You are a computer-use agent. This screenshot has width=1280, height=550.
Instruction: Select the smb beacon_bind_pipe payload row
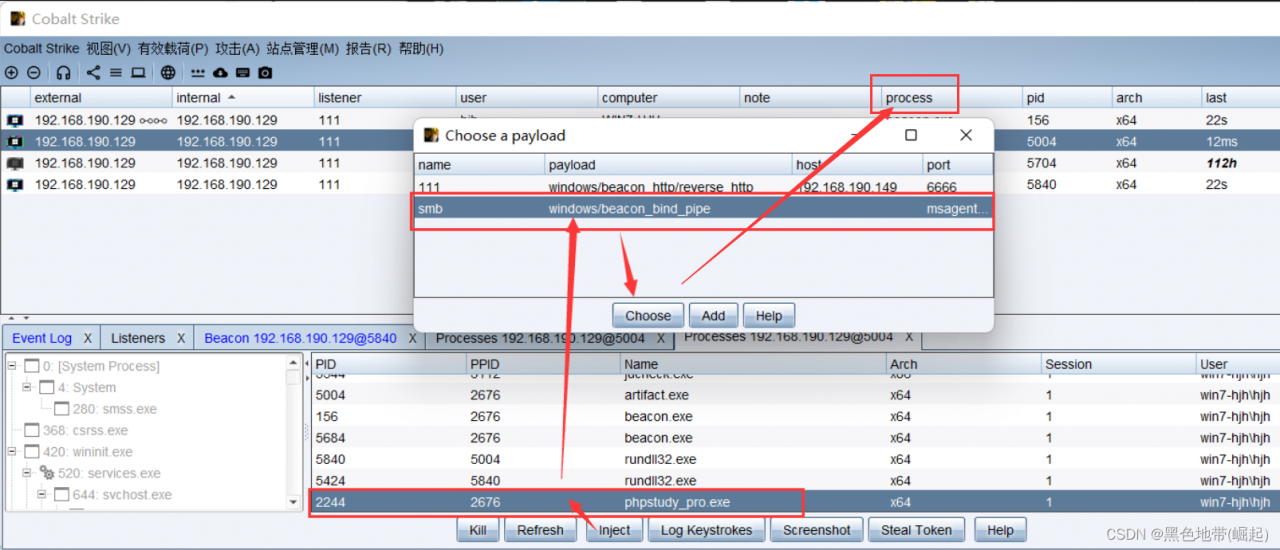(704, 209)
